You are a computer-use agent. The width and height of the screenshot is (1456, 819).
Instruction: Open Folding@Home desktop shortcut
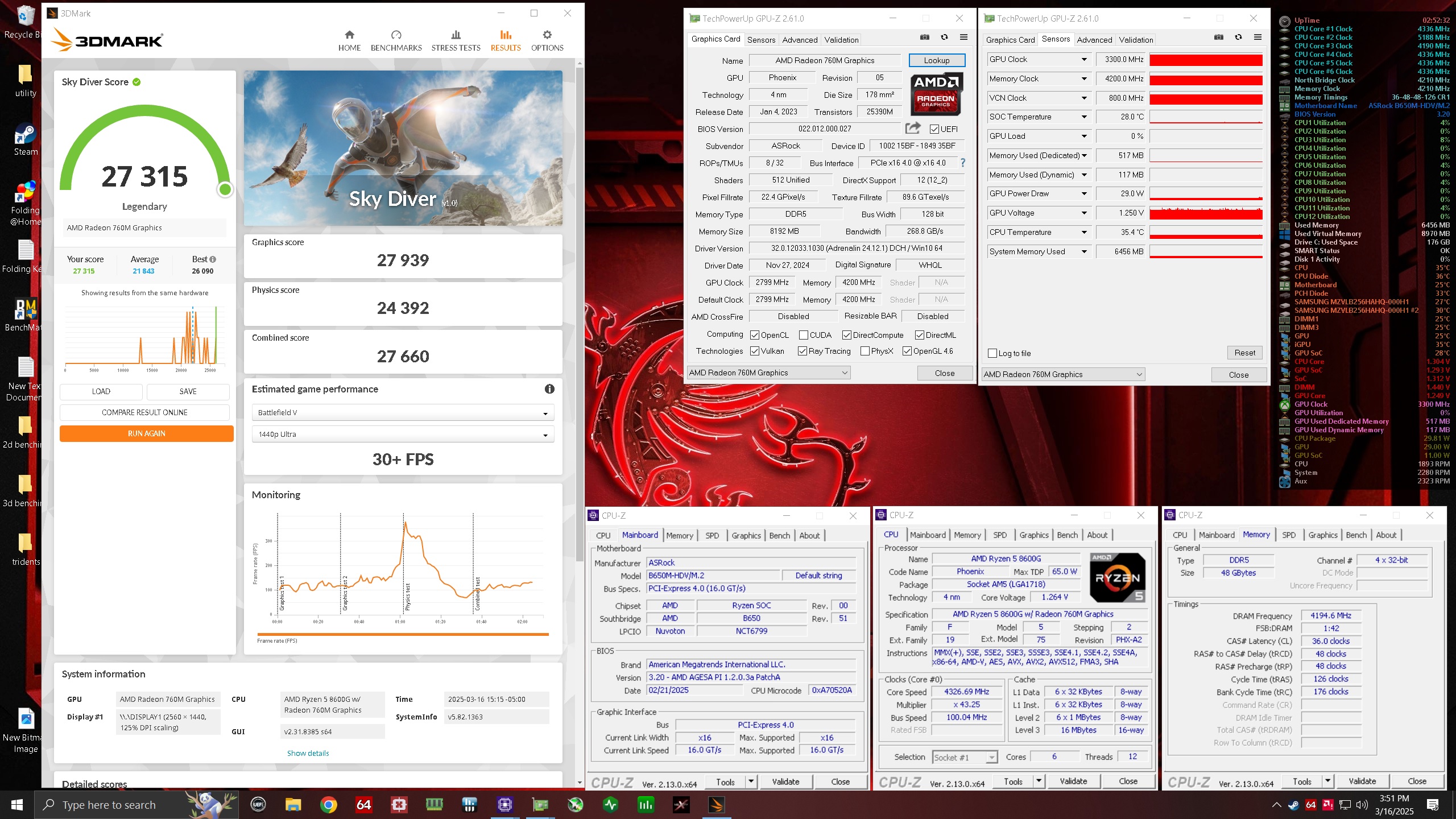tap(26, 204)
